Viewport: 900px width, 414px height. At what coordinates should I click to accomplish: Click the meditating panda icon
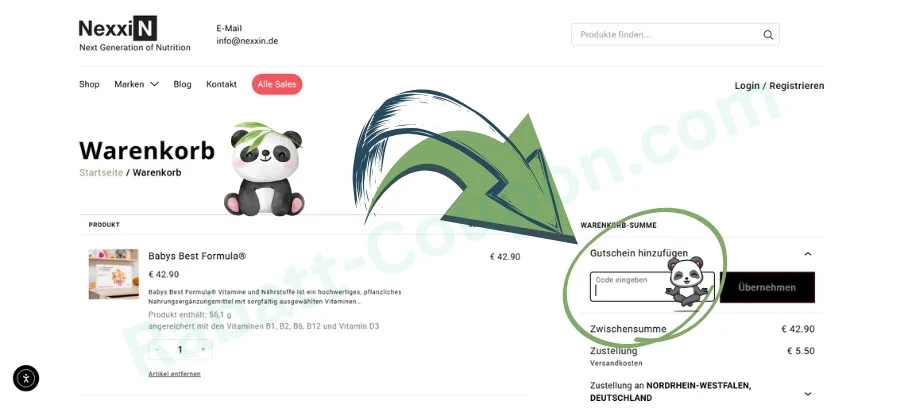coord(687,281)
